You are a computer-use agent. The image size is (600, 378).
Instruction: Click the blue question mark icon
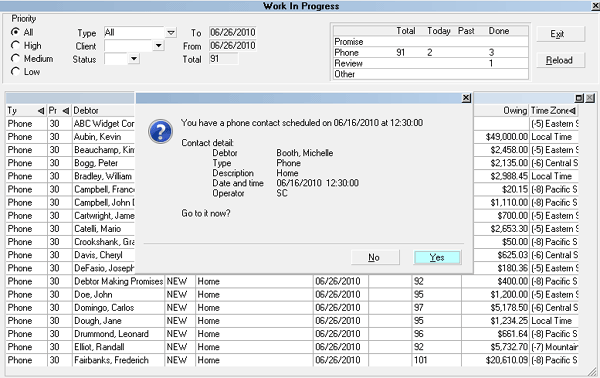click(161, 132)
